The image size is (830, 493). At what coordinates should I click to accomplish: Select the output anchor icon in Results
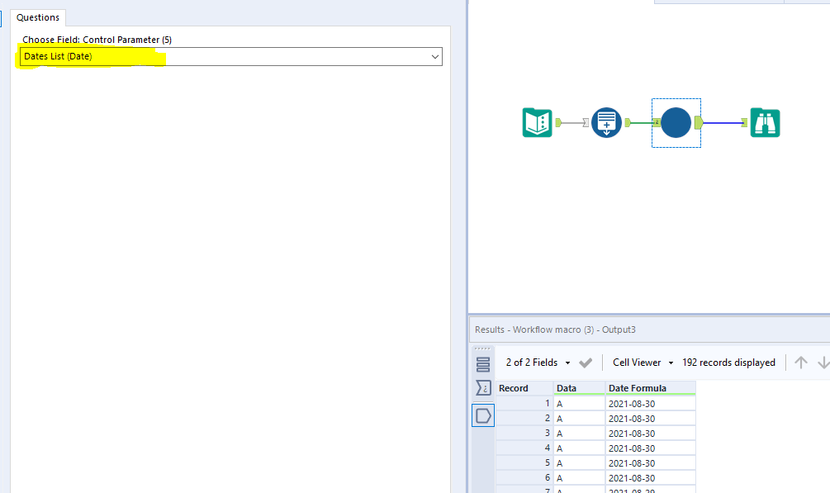pos(483,416)
